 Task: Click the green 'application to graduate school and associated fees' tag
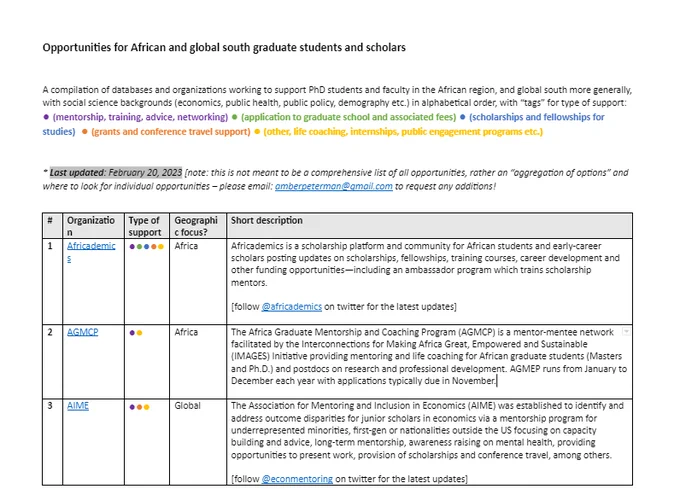pyautogui.click(x=348, y=117)
